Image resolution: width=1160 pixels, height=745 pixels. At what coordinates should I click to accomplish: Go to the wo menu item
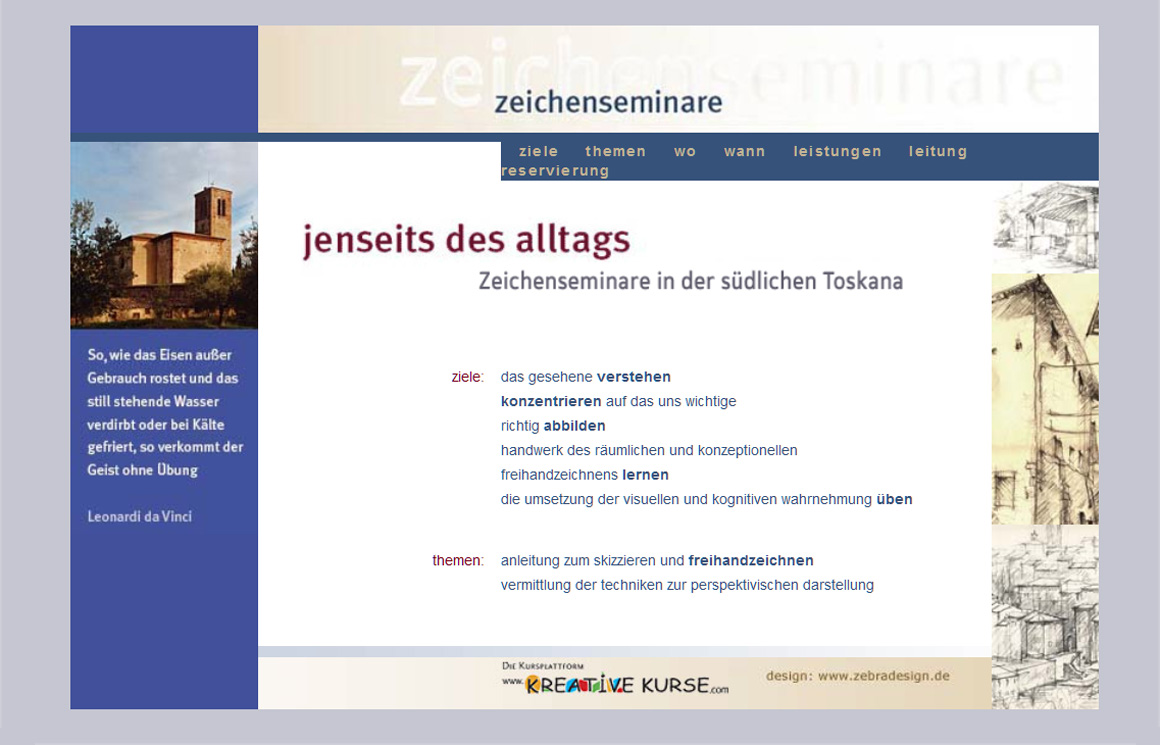click(x=685, y=152)
